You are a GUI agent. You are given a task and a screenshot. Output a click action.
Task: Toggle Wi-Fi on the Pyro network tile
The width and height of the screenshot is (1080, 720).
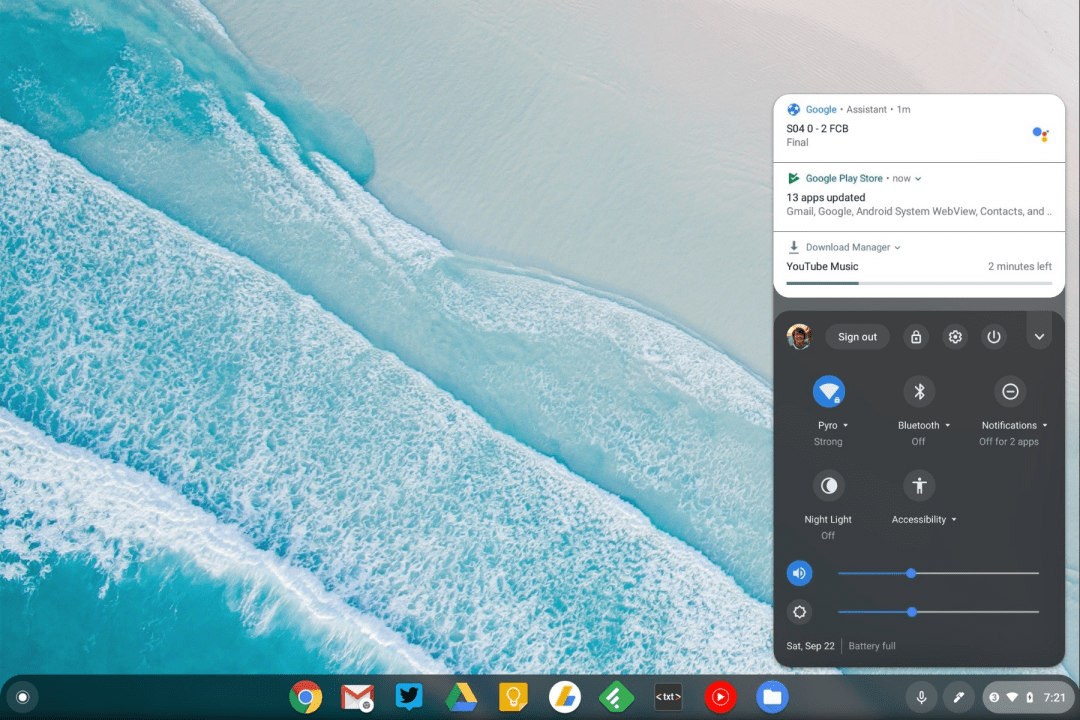(828, 391)
